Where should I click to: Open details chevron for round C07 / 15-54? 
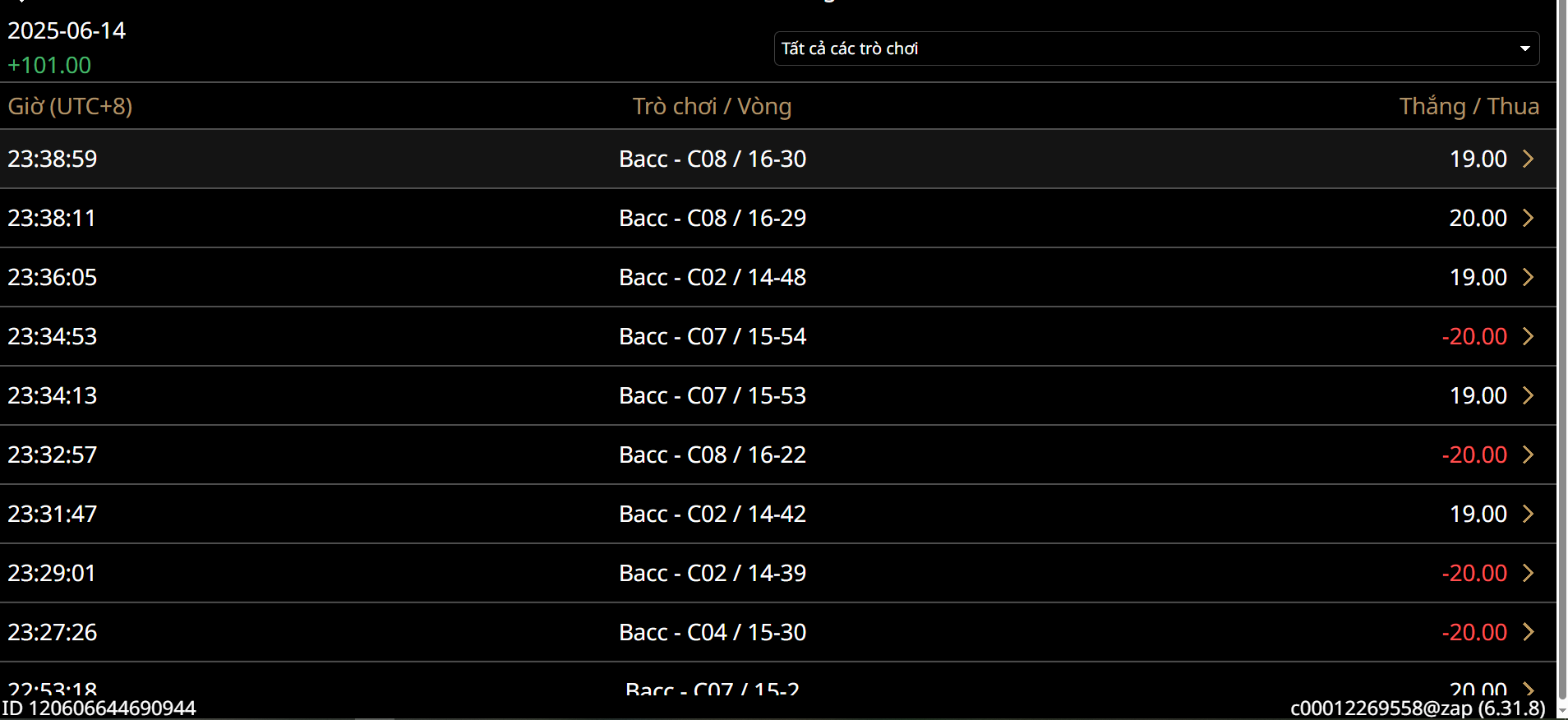[x=1528, y=336]
